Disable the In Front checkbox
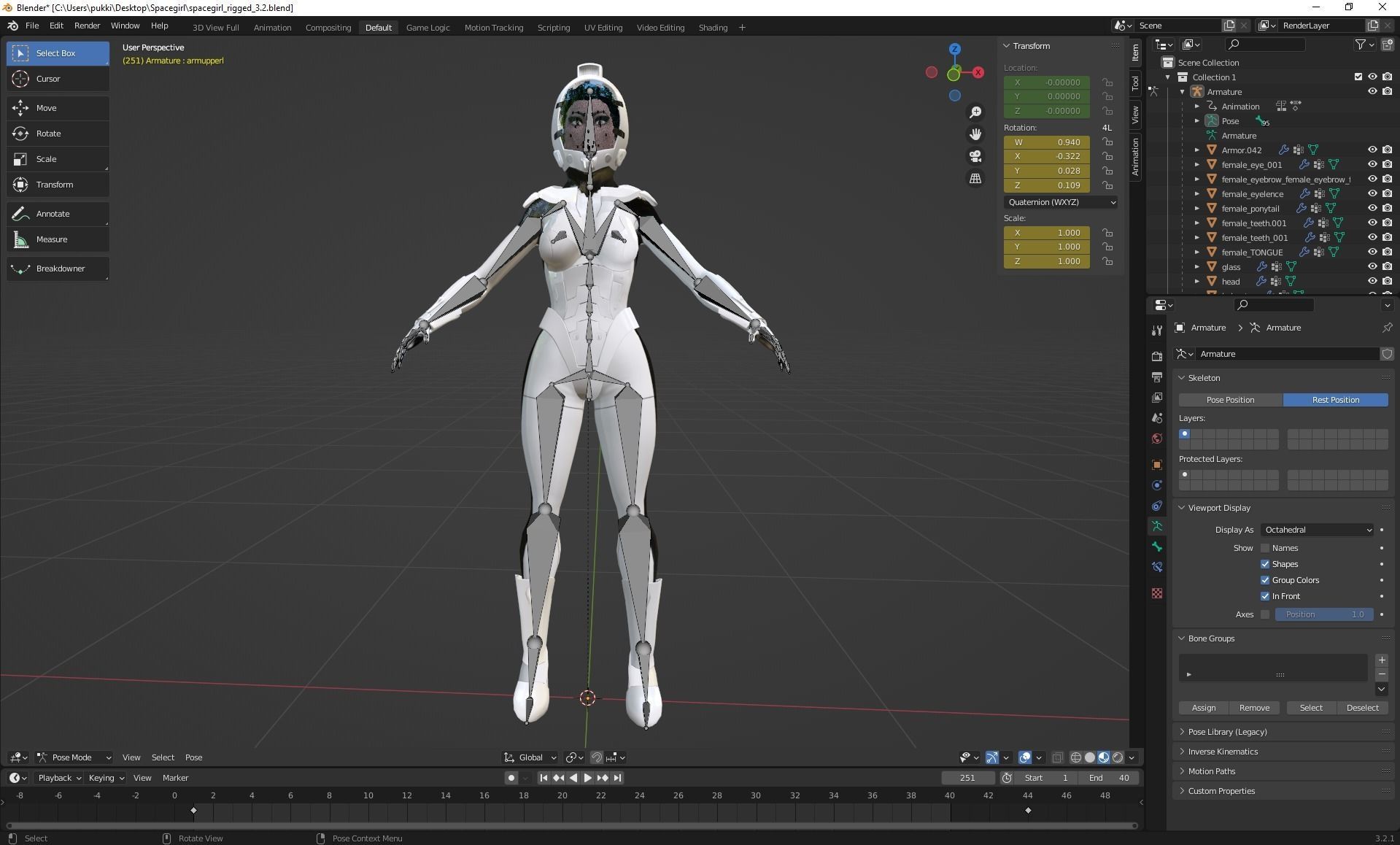This screenshot has width=1400, height=845. [x=1266, y=596]
